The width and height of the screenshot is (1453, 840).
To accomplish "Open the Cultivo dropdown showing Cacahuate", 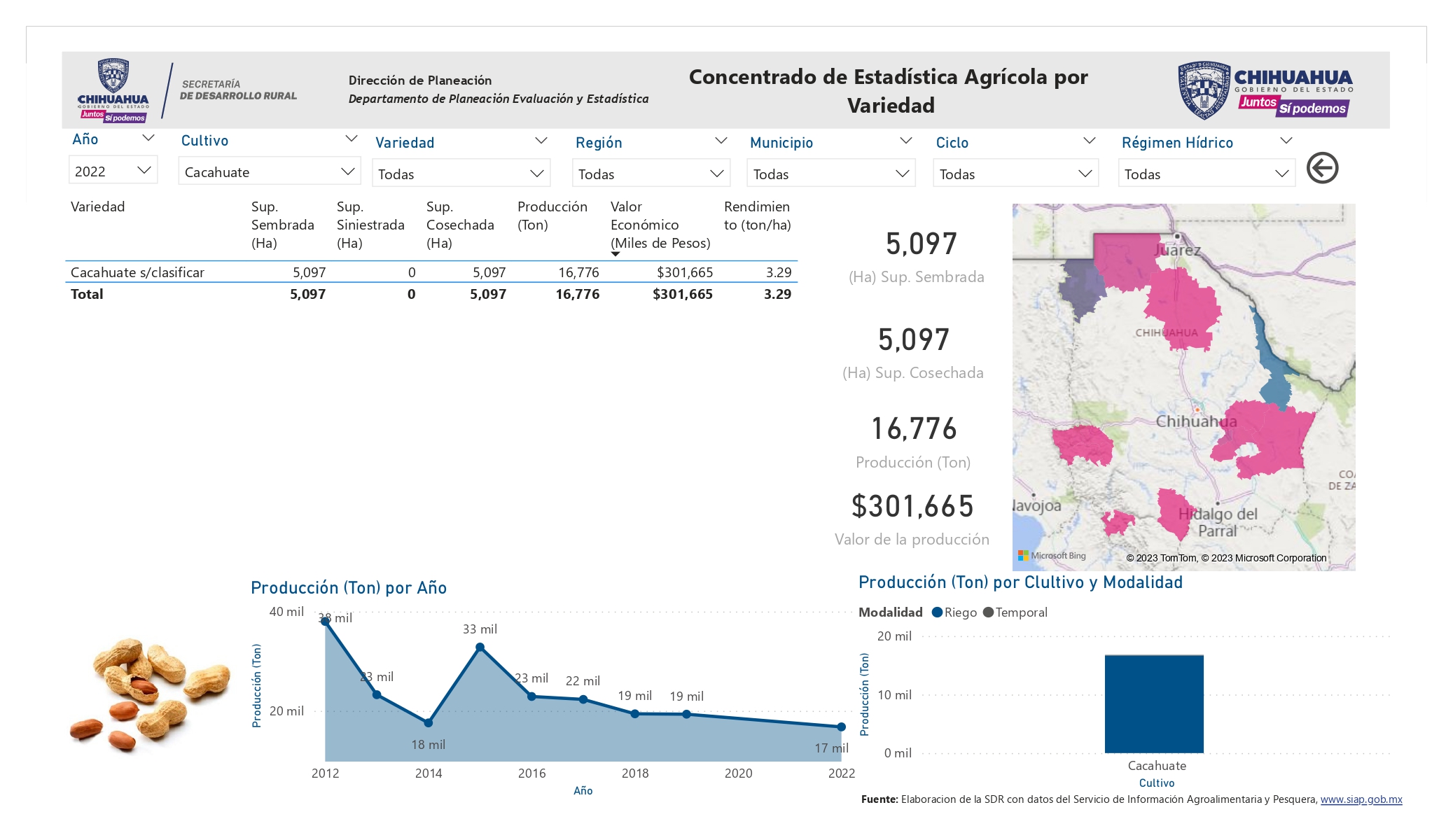I will [270, 171].
